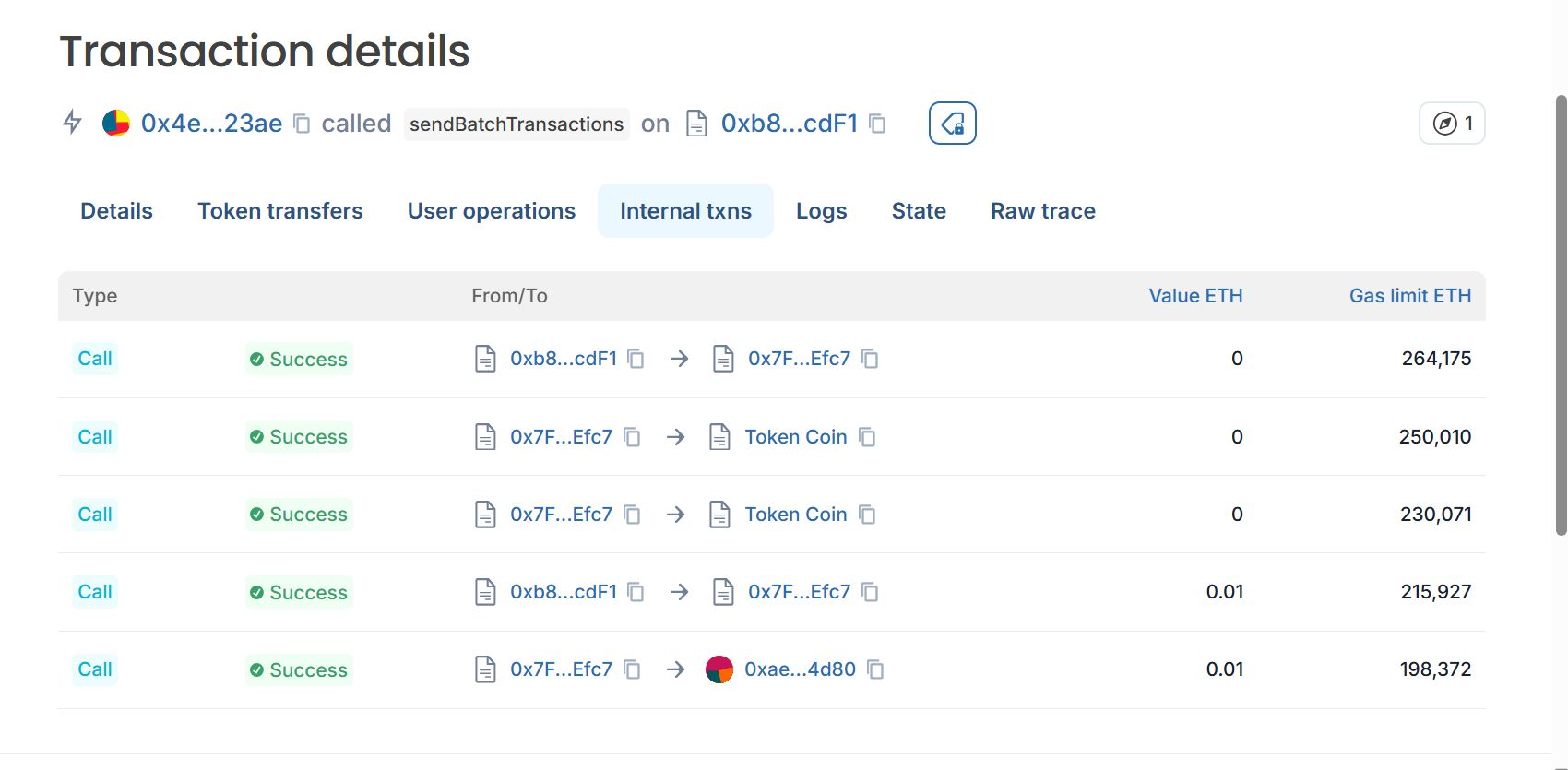Screen dimensions: 1568x770
Task: Switch to the Token transfers tab
Action: [x=280, y=211]
